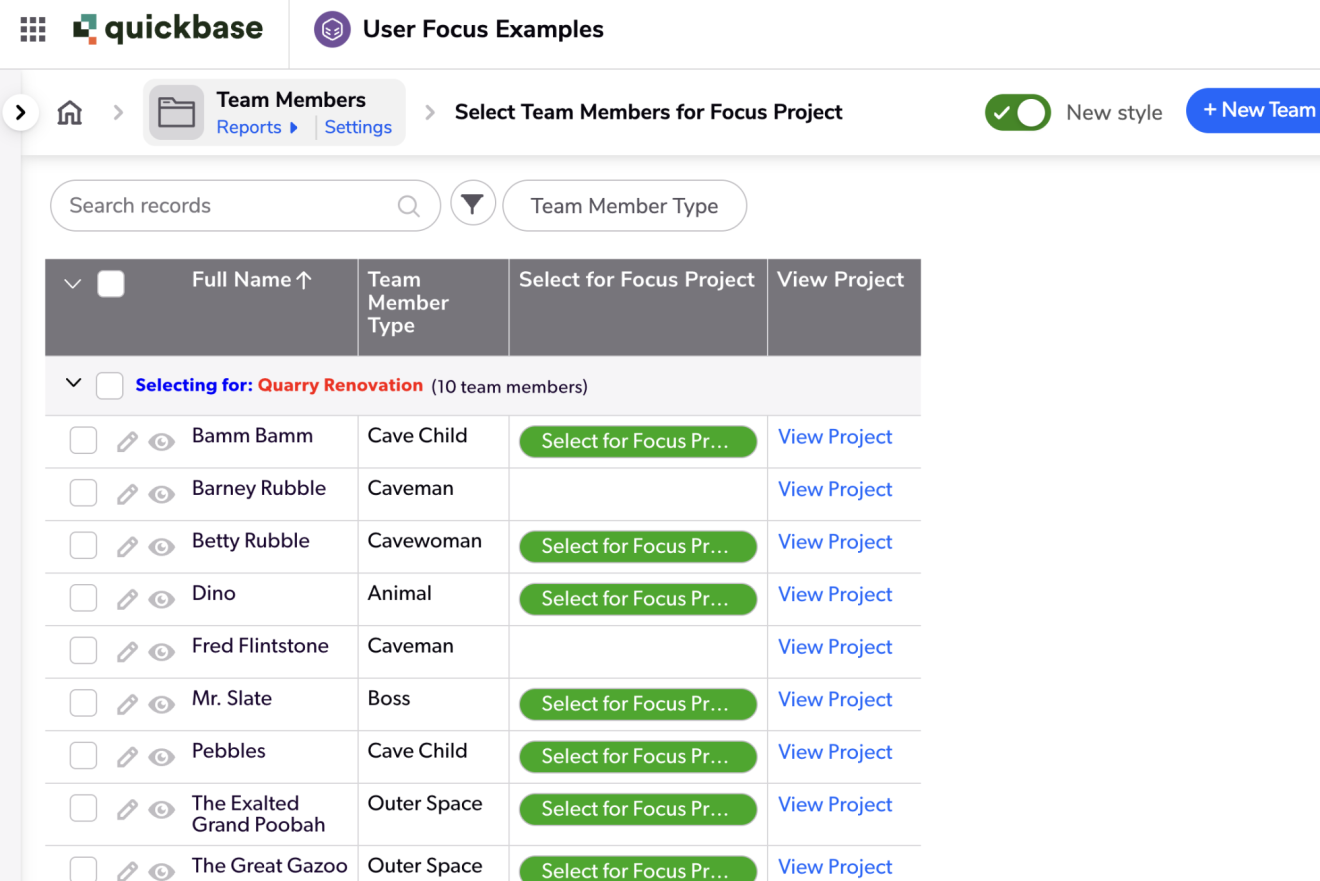1320x881 pixels.
Task: Open View Project link for Pebbles
Action: pos(835,752)
